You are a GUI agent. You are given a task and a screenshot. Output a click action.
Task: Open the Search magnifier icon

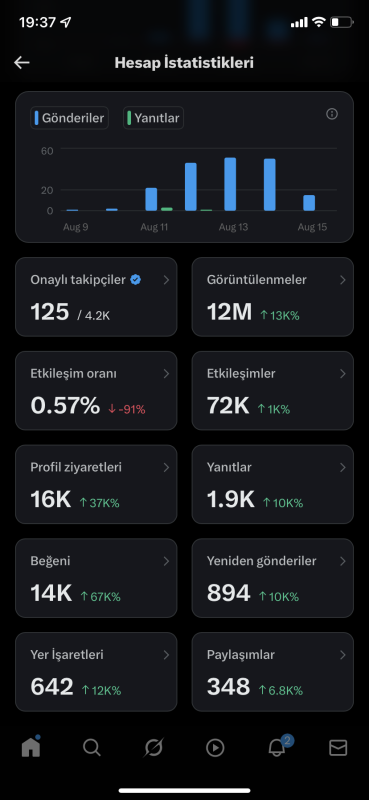click(x=92, y=748)
